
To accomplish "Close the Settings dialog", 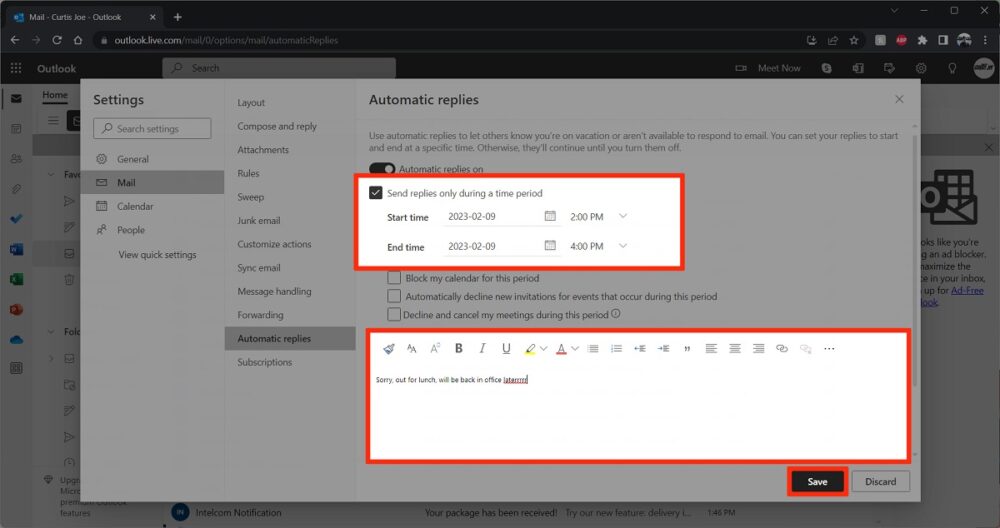I will click(x=899, y=99).
